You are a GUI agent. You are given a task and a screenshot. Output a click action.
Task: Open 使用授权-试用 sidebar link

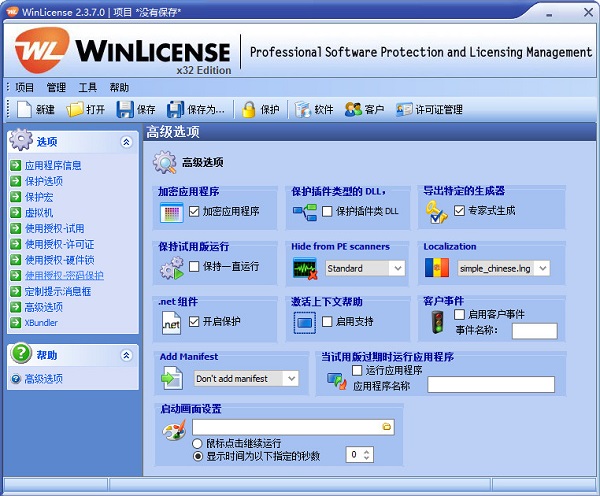click(54, 228)
